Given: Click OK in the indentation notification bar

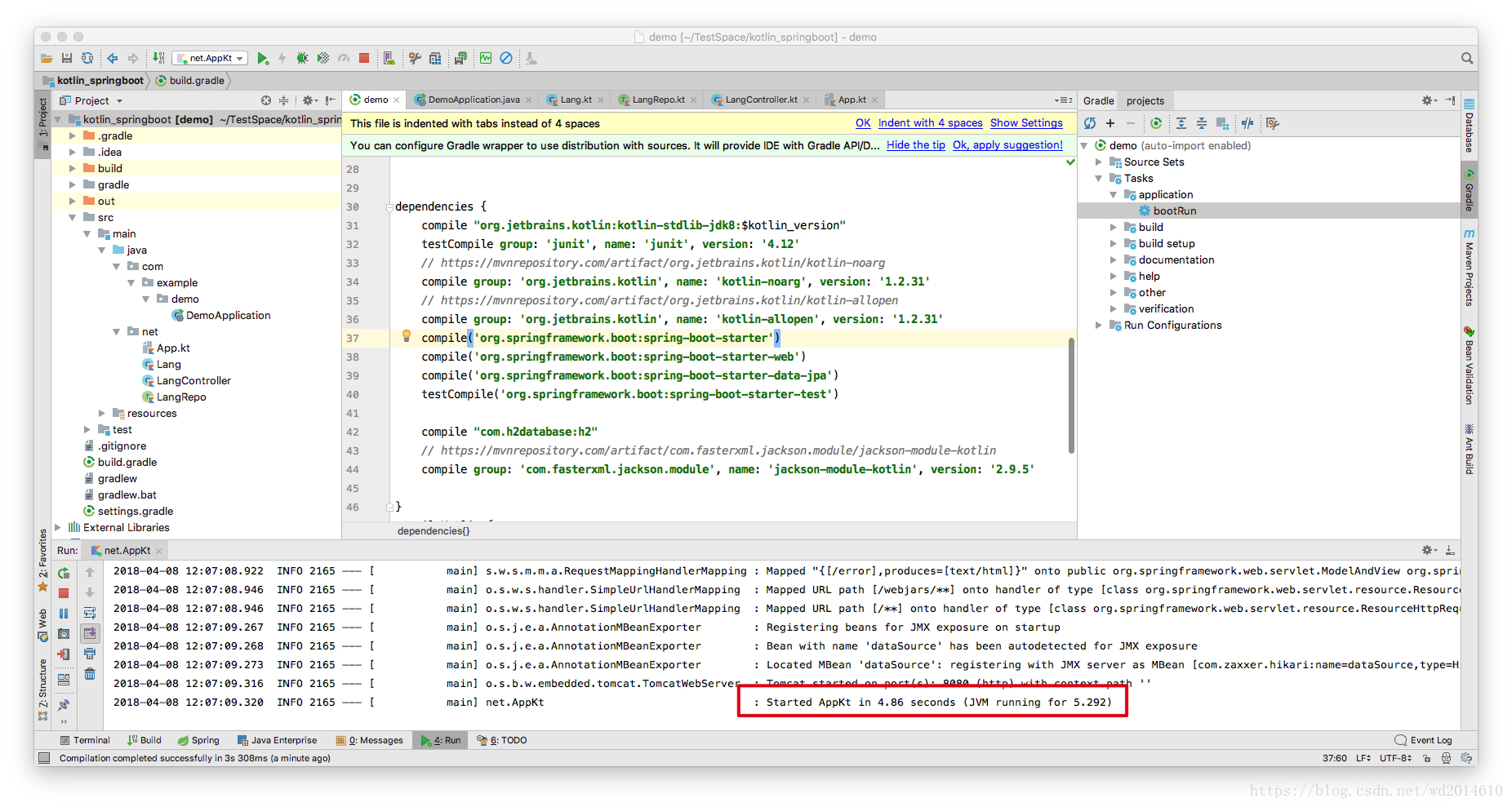Looking at the screenshot, I should pyautogui.click(x=863, y=123).
